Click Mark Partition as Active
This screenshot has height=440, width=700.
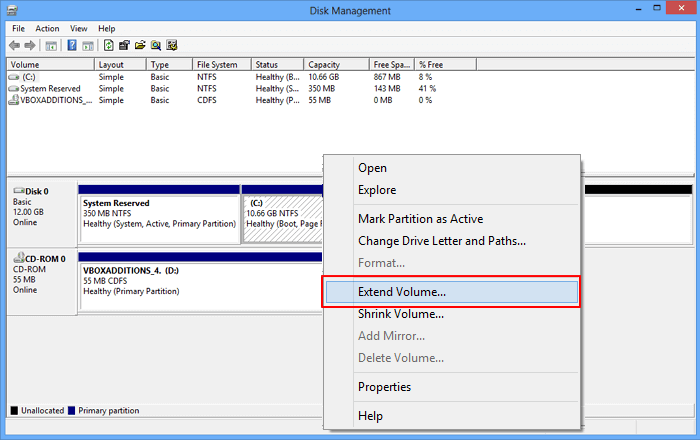pos(420,219)
